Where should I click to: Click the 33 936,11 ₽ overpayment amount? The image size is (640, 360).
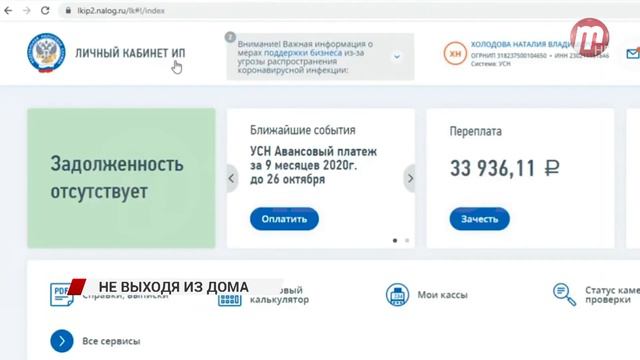[504, 168]
